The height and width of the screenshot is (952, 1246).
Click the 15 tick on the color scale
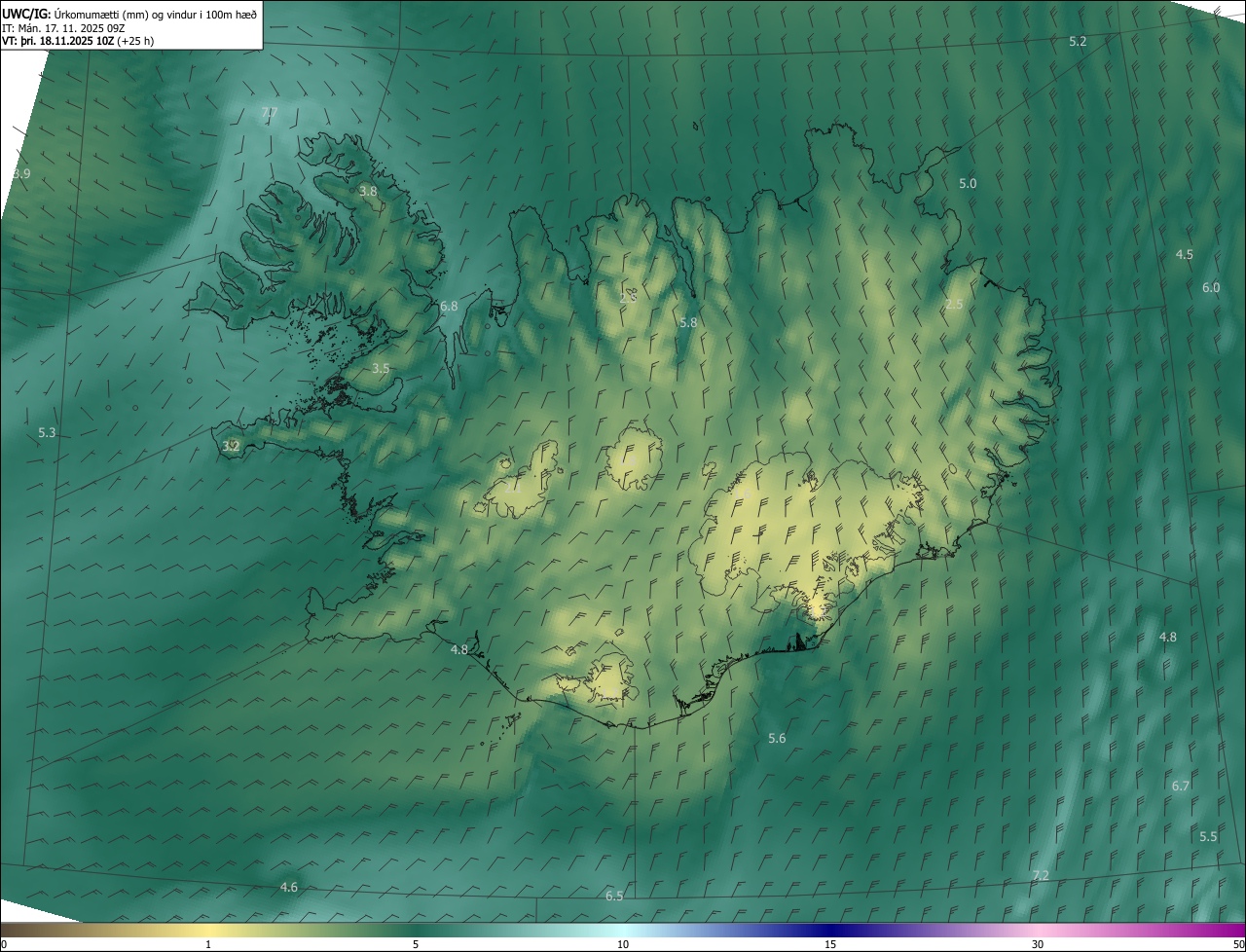830,944
